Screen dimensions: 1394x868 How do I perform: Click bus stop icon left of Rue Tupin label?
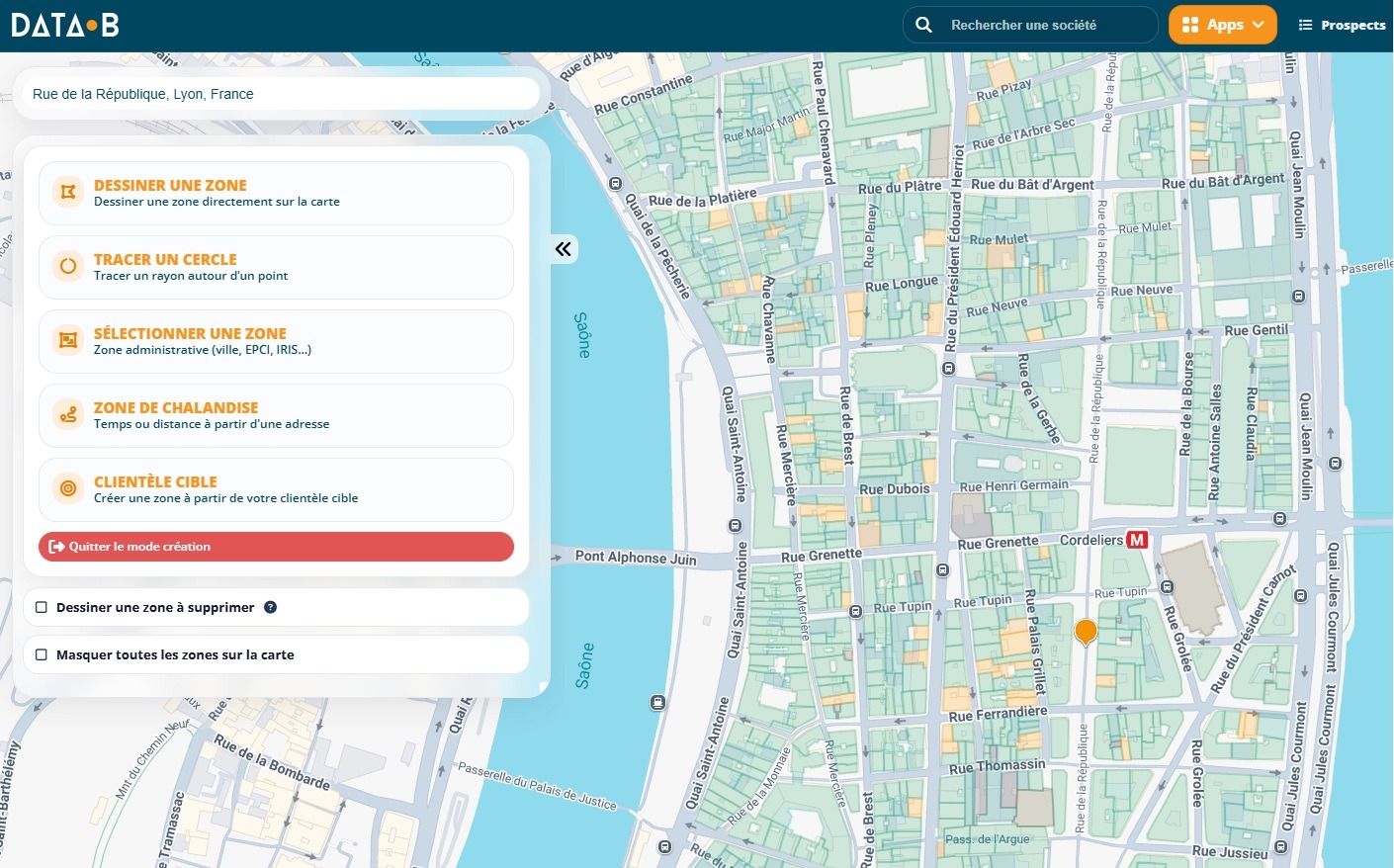857,611
